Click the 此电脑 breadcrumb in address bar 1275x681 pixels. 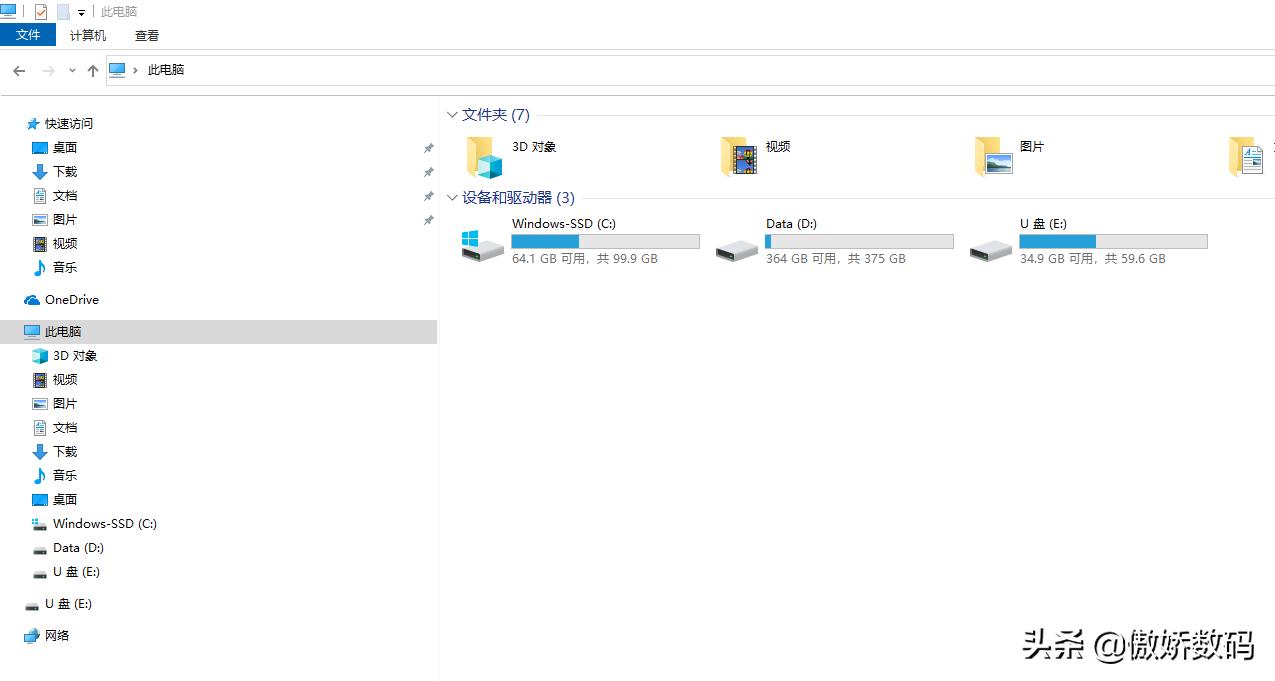click(x=166, y=70)
